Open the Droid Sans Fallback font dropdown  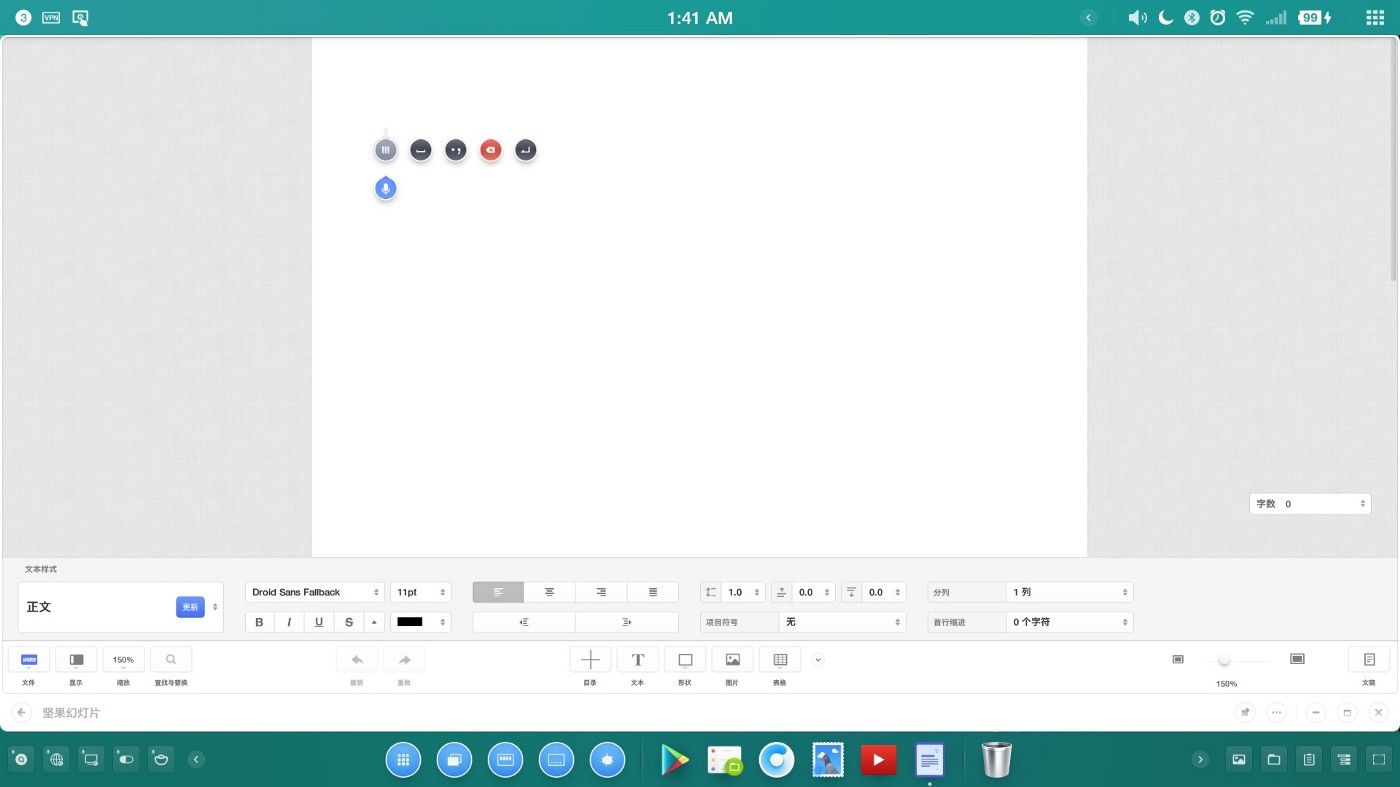click(x=314, y=592)
